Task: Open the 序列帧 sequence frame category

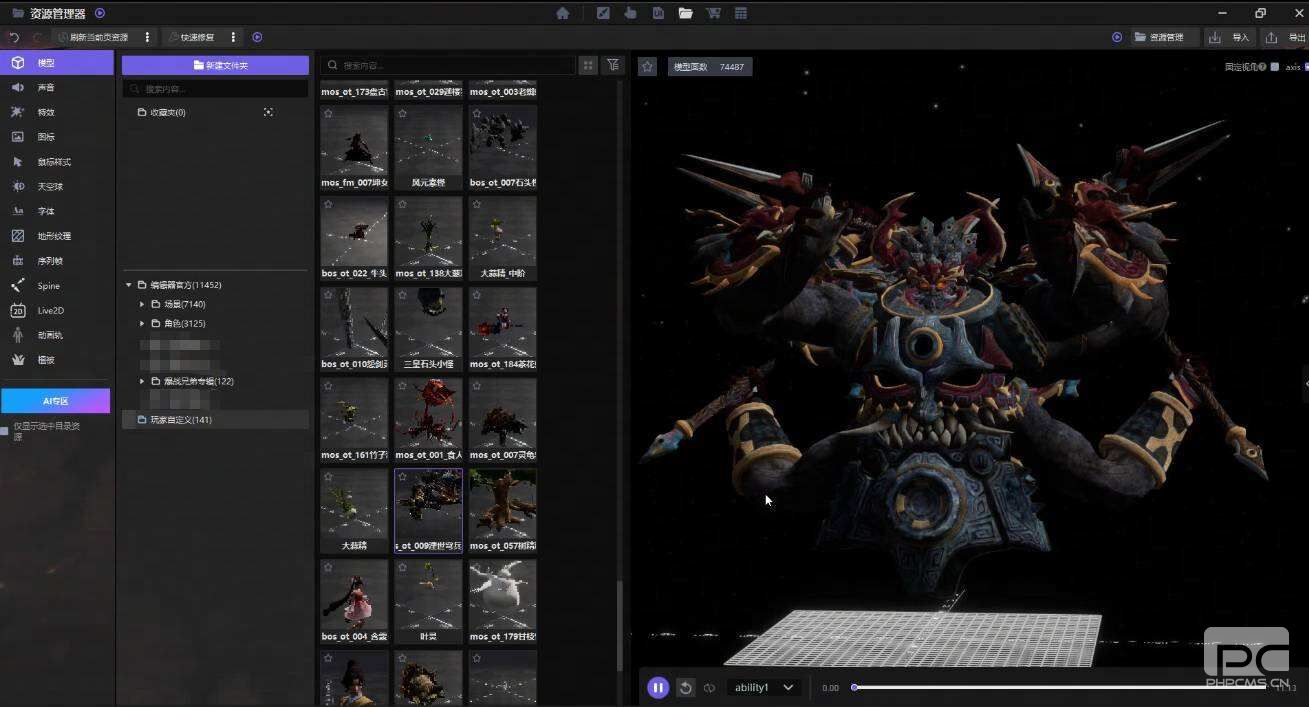Action: 57,261
